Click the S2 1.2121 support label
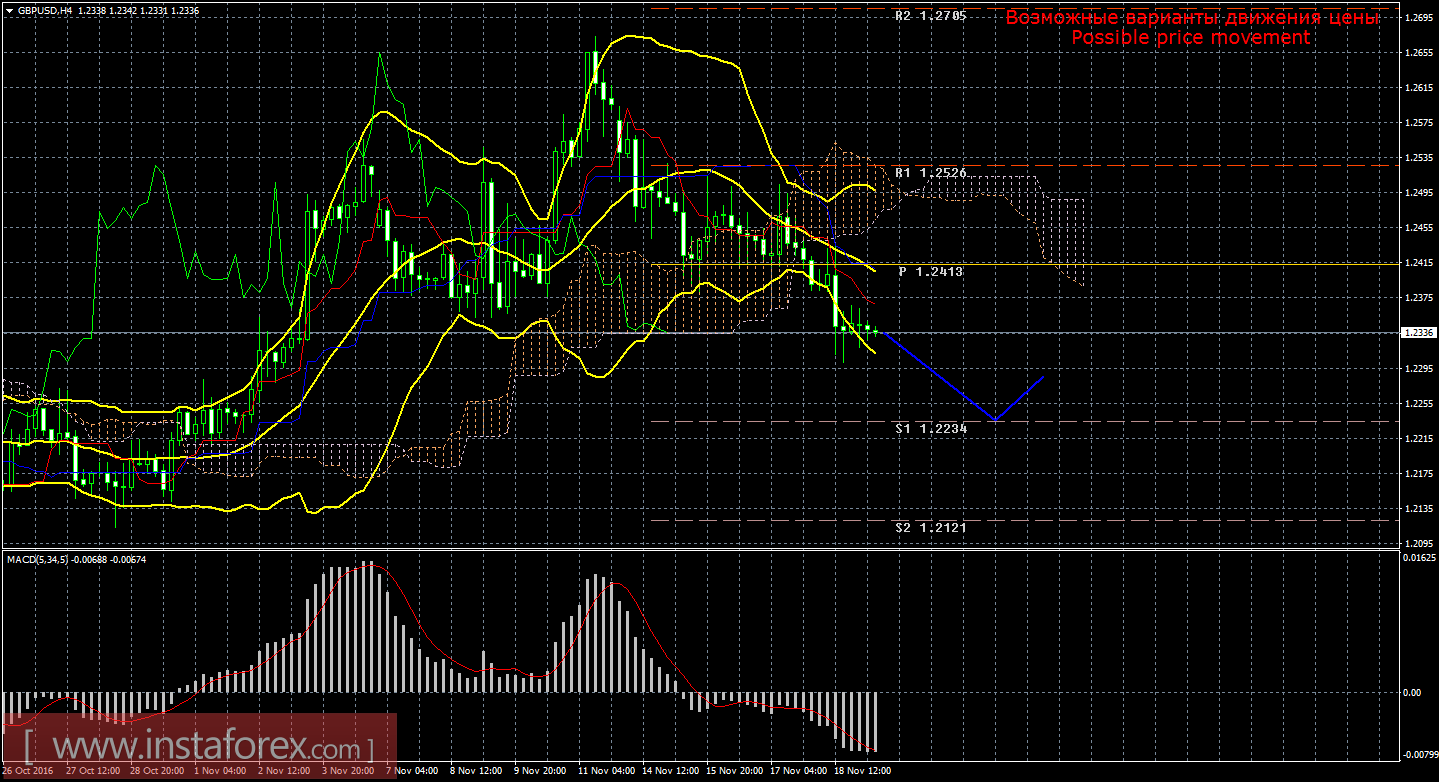 point(930,527)
